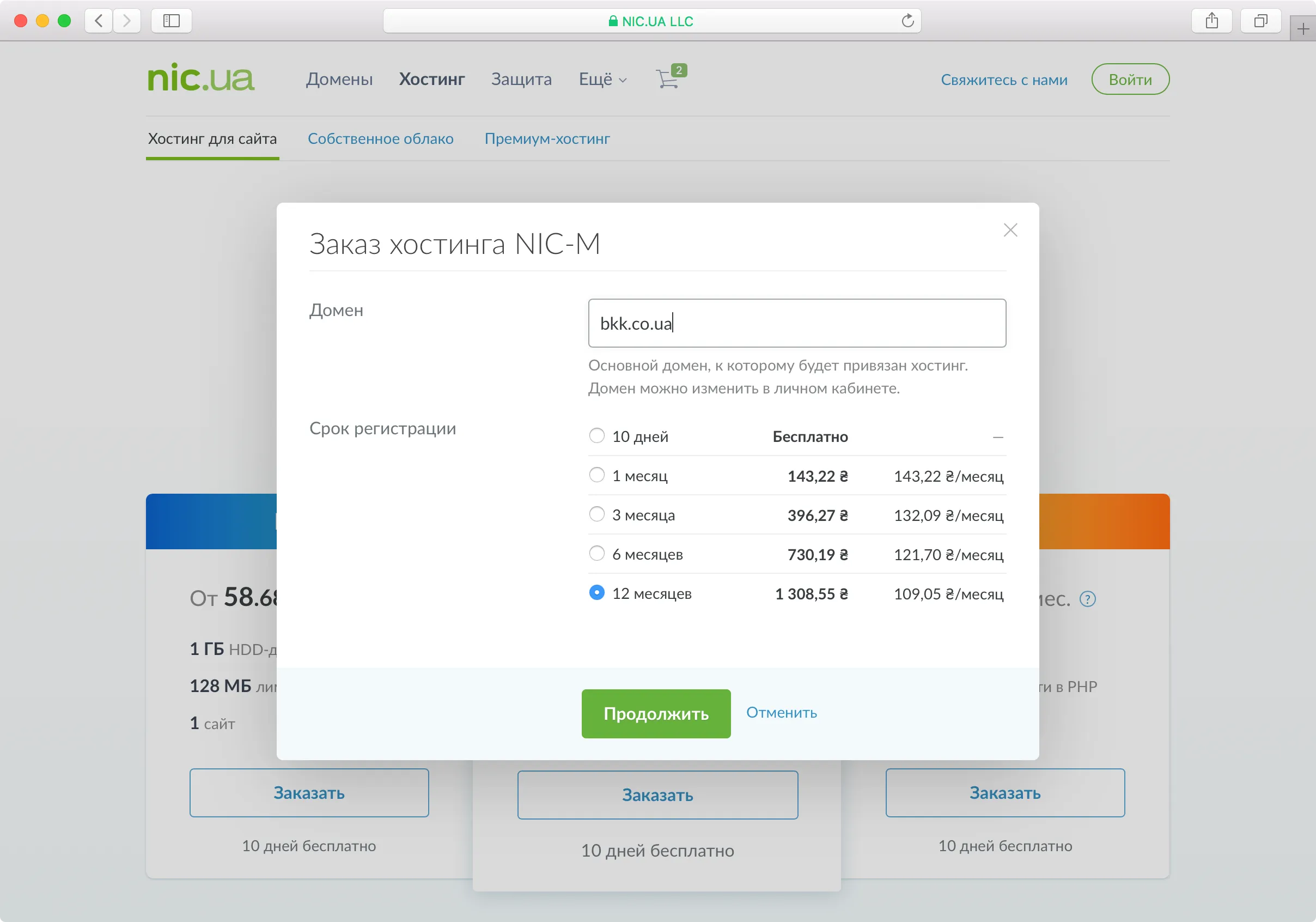Image resolution: width=1316 pixels, height=922 pixels.
Task: Click the browser share icon
Action: (x=1213, y=21)
